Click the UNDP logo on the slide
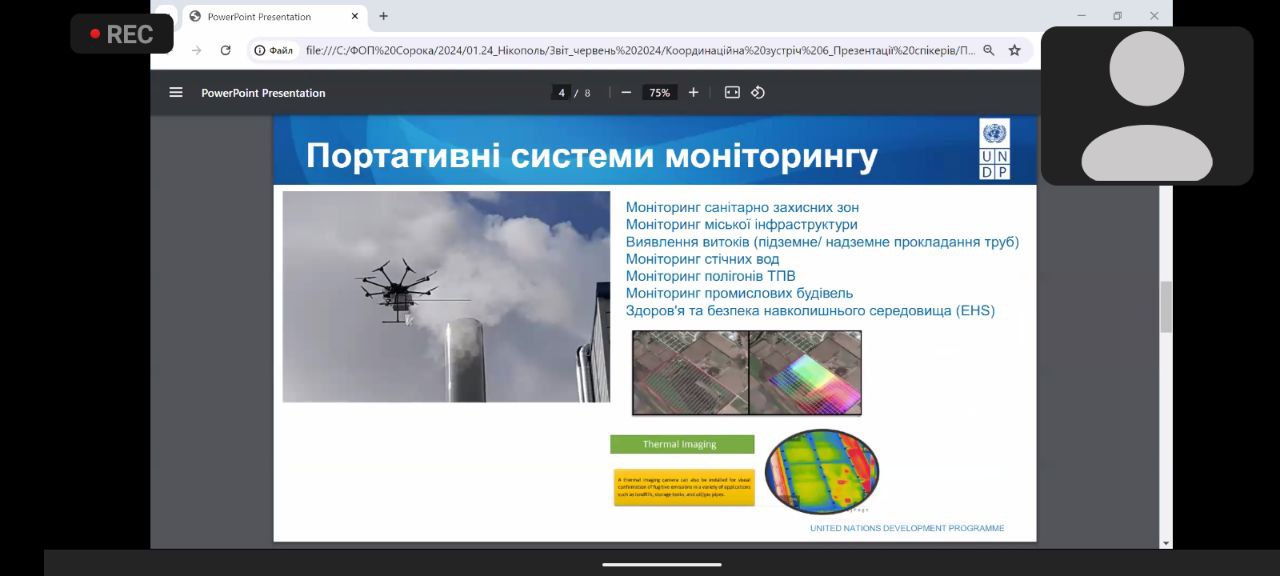The height and width of the screenshot is (576, 1280). point(995,150)
